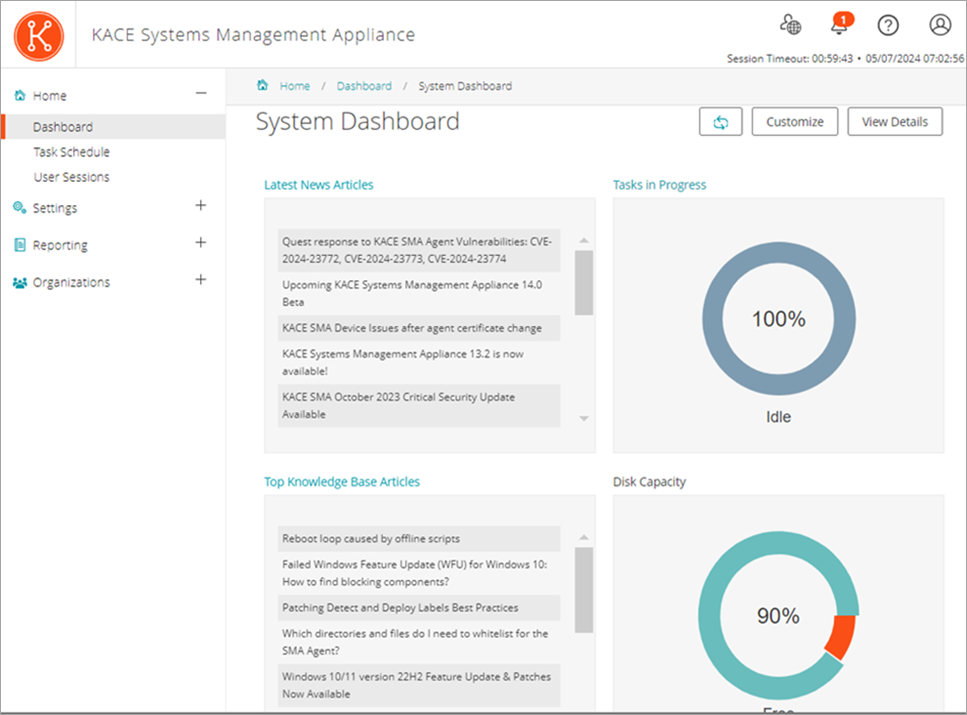Click the help question mark icon
This screenshot has width=967, height=715.
[x=887, y=25]
